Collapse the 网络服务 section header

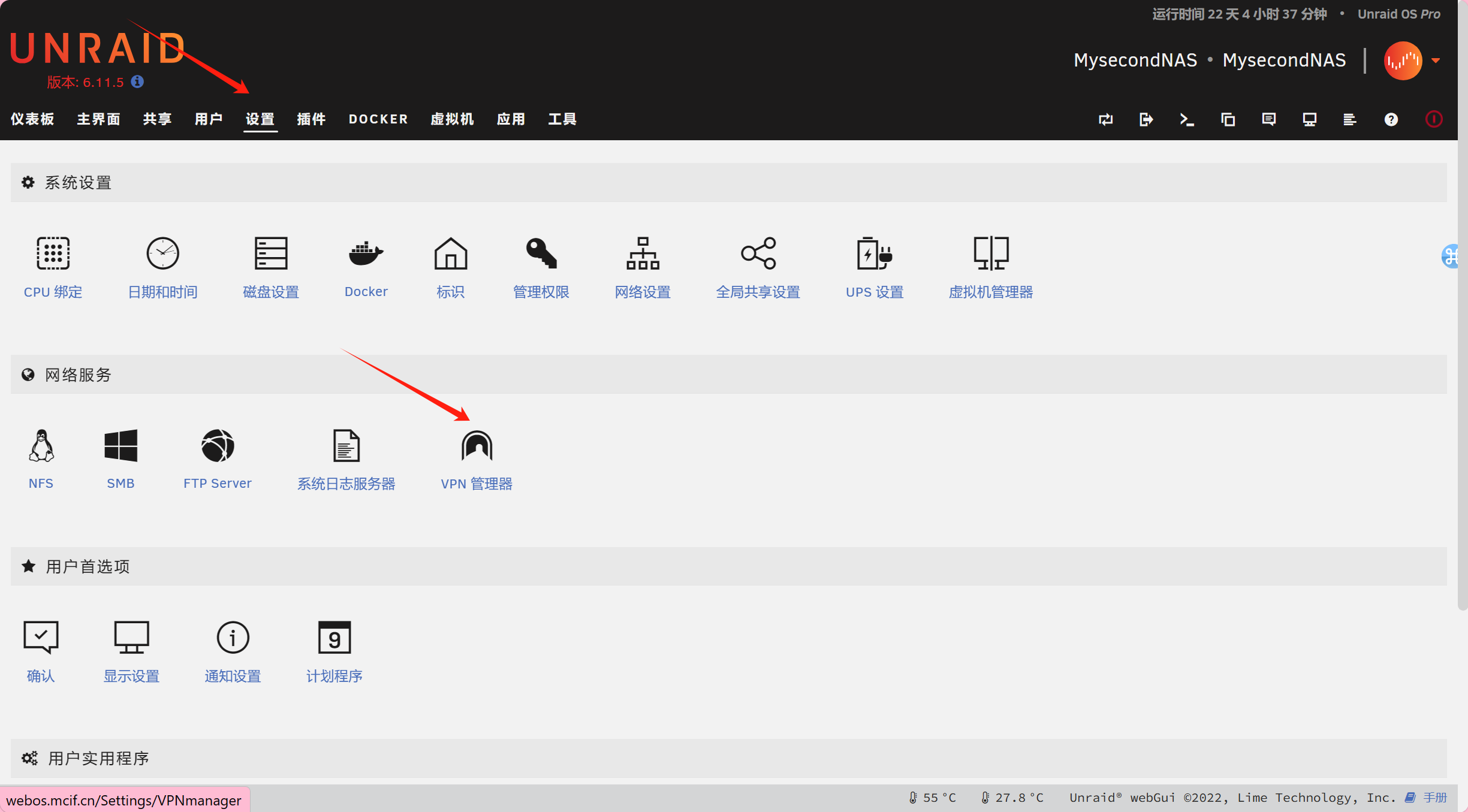click(78, 375)
